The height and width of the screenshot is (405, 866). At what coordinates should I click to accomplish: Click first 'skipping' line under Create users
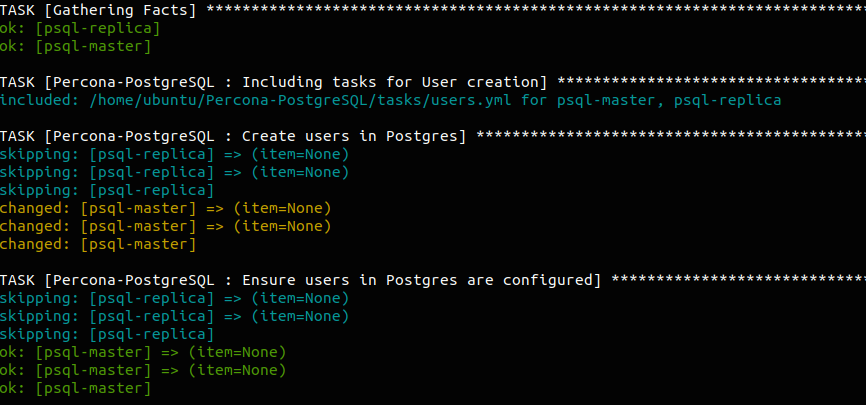click(x=175, y=154)
